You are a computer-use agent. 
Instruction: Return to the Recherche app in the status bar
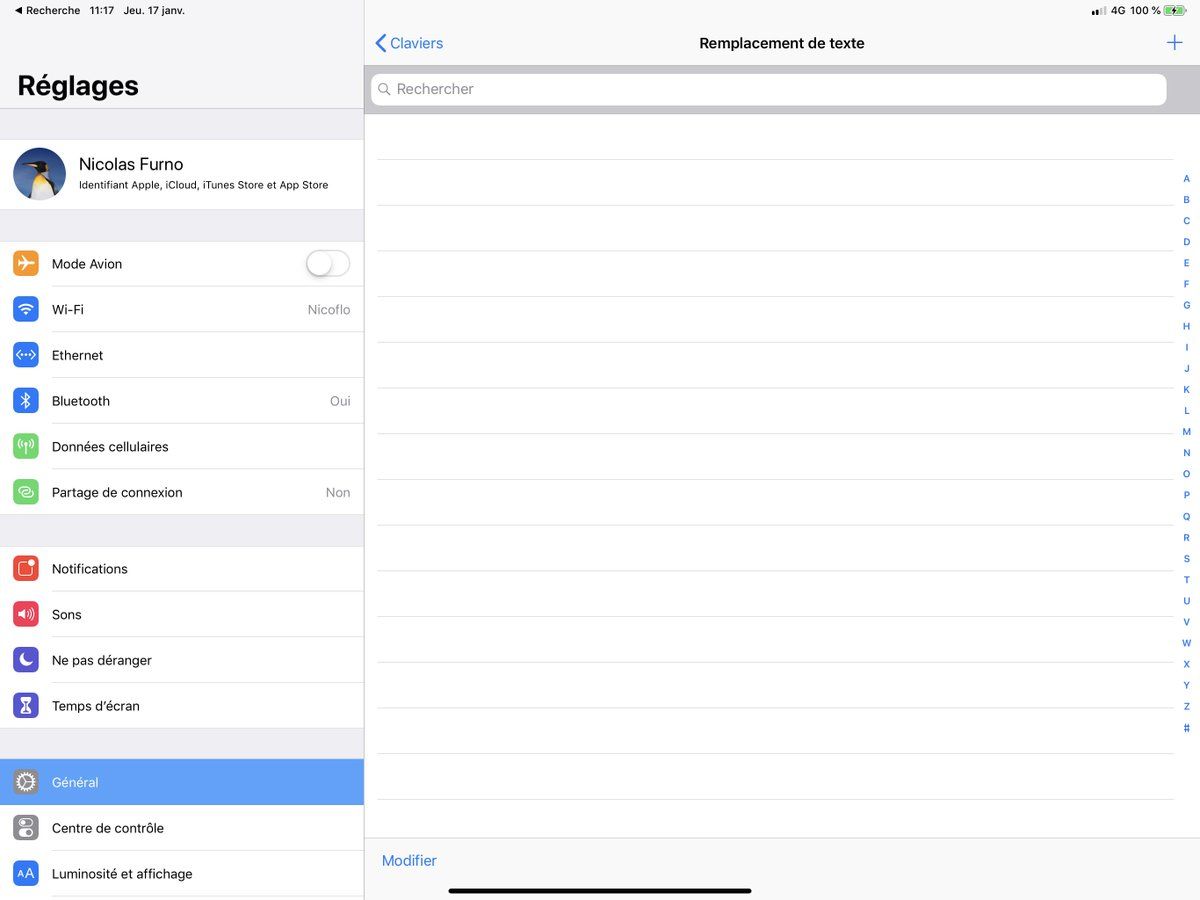point(47,10)
